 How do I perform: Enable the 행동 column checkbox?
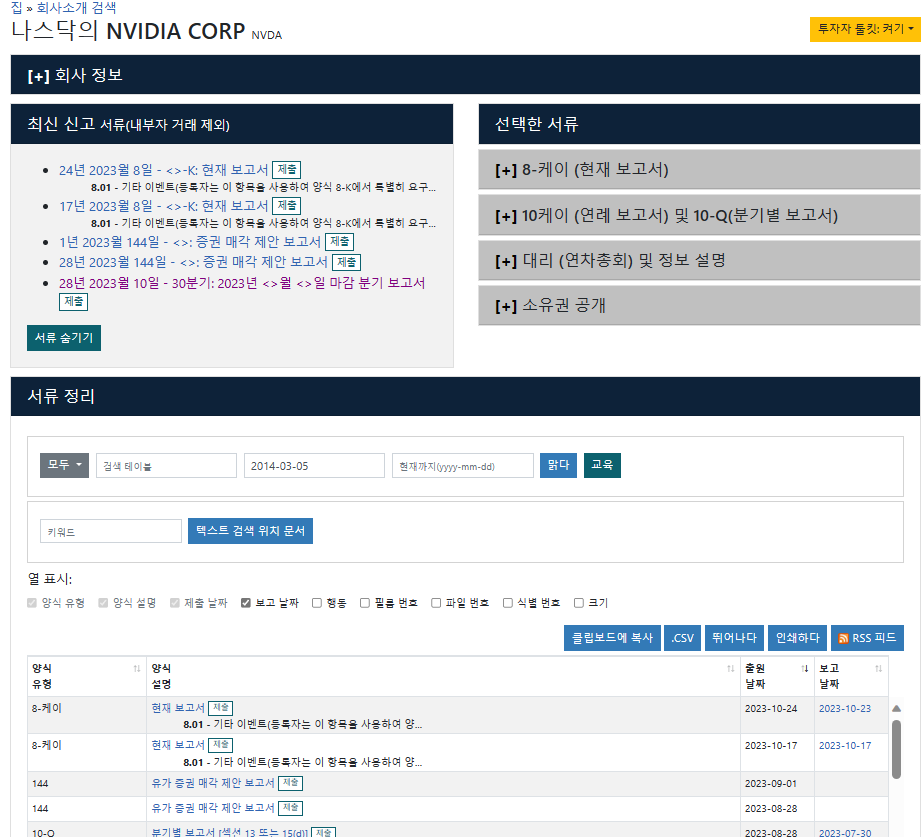317,603
